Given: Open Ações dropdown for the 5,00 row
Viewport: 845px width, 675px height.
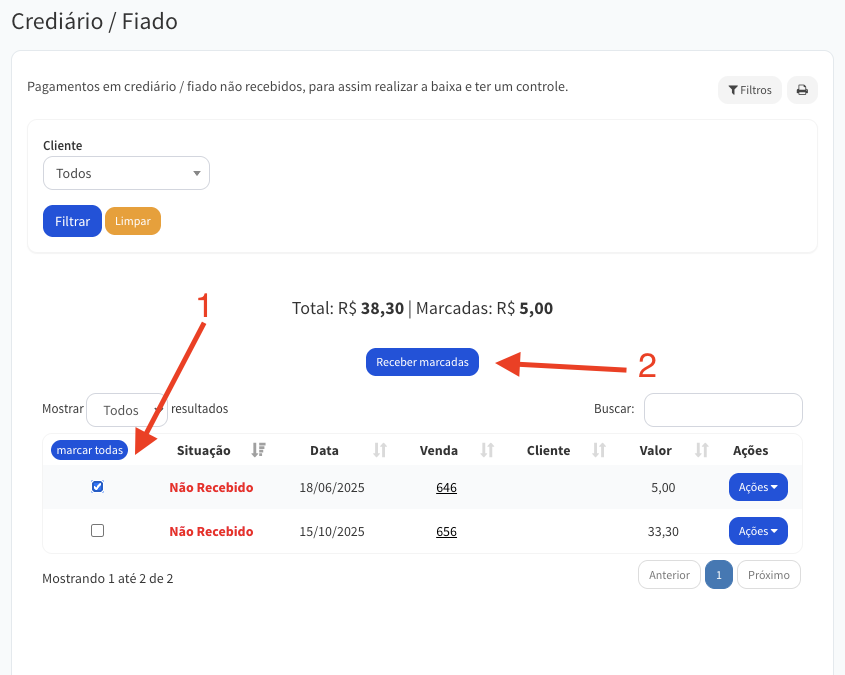Looking at the screenshot, I should (x=758, y=487).
